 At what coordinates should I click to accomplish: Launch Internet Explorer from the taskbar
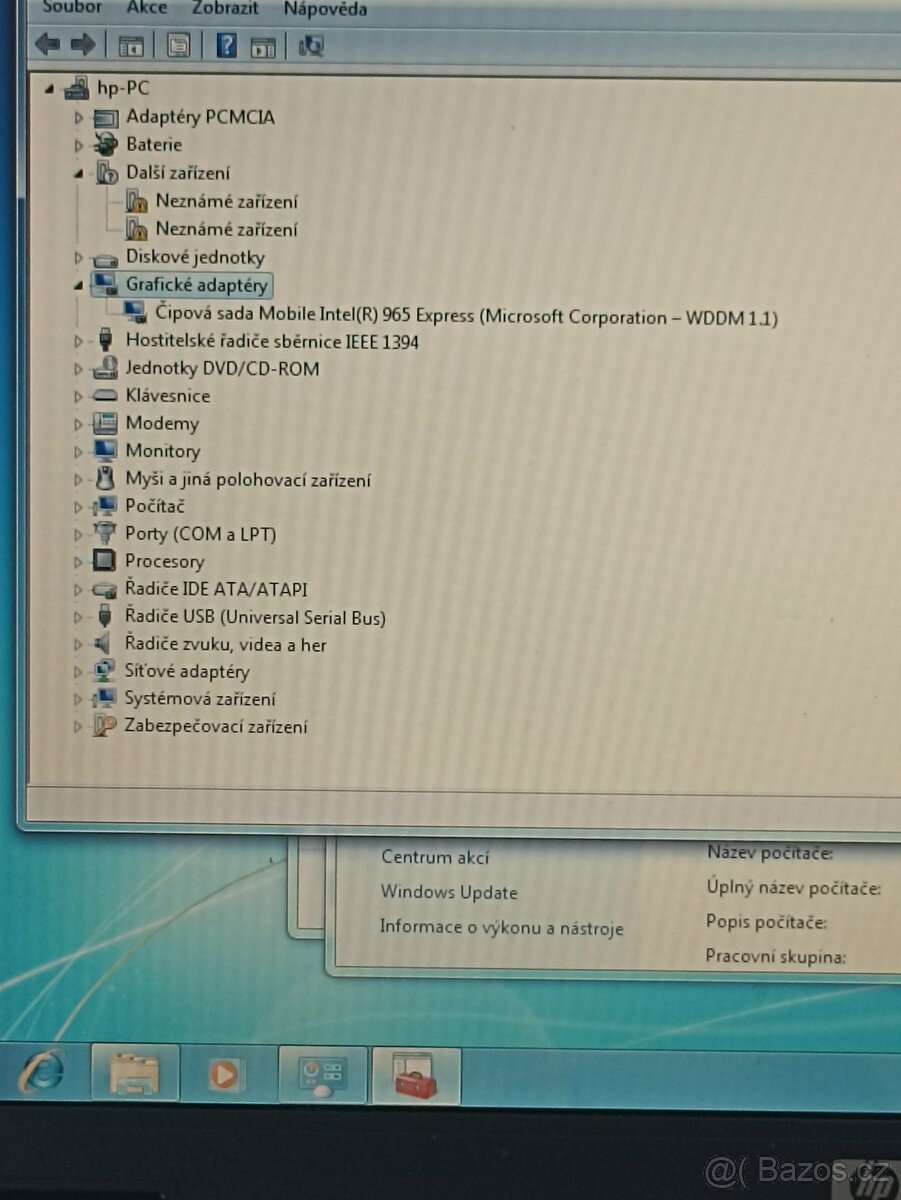click(43, 1073)
